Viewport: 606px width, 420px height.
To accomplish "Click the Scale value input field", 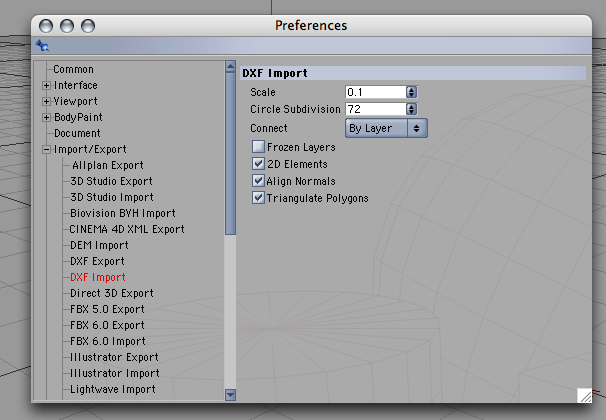I will (x=376, y=92).
